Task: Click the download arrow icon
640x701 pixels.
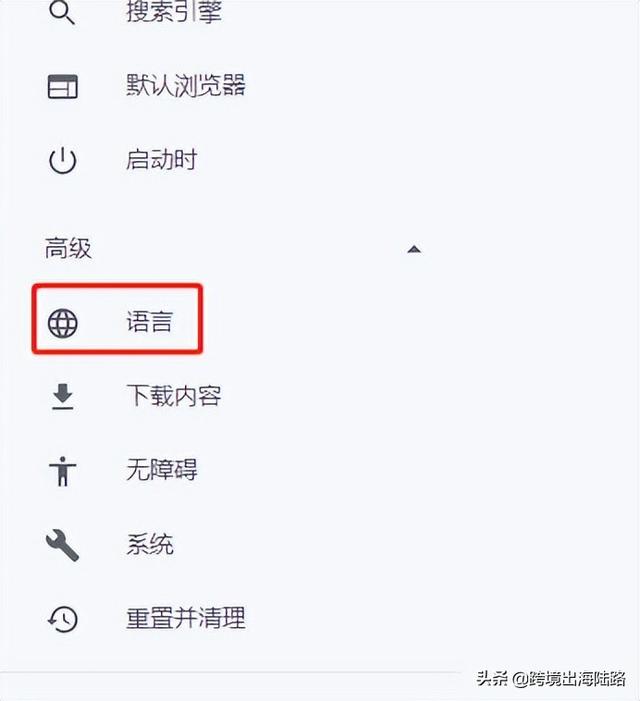Action: pyautogui.click(x=63, y=397)
